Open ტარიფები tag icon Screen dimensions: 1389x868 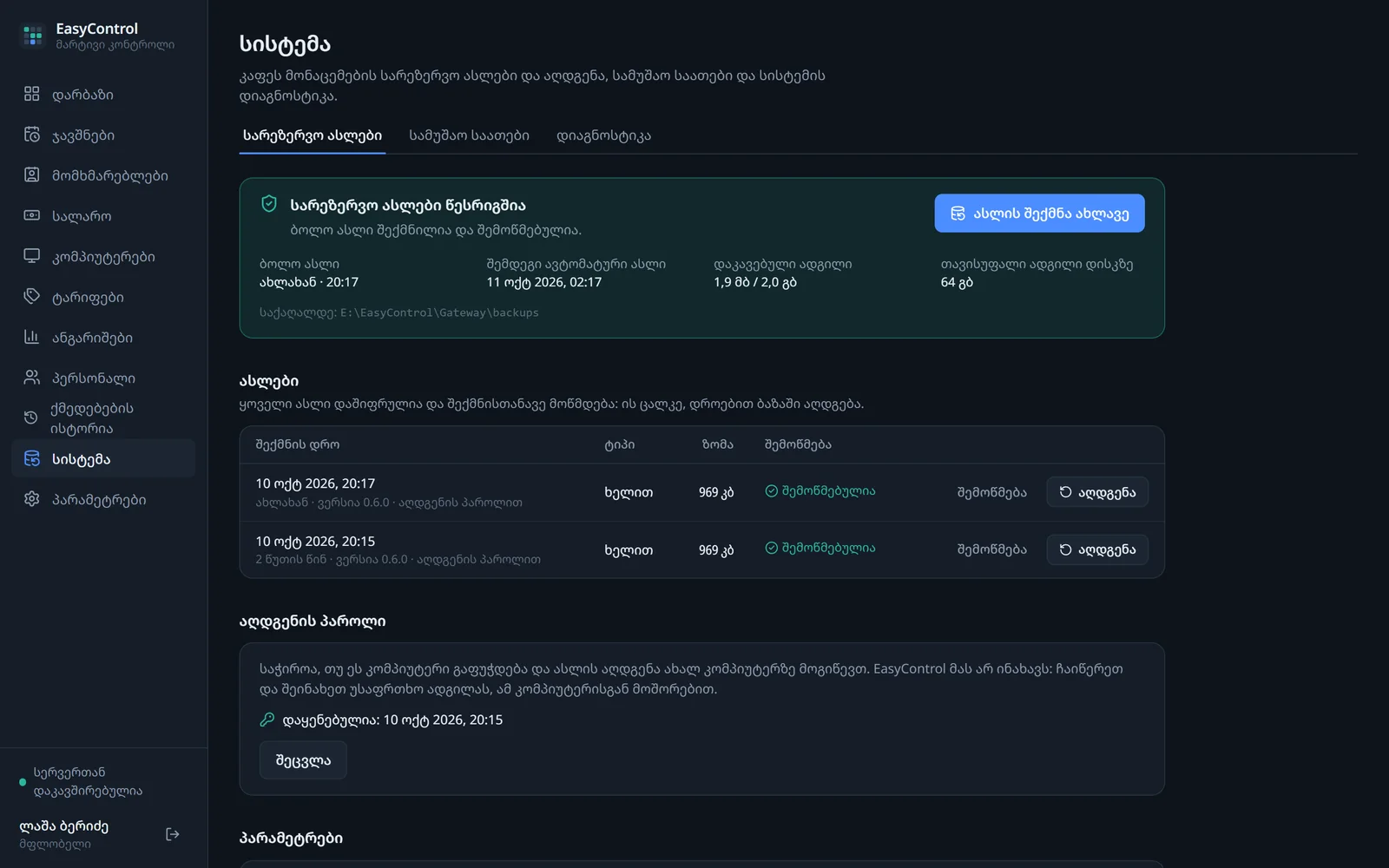(x=32, y=296)
